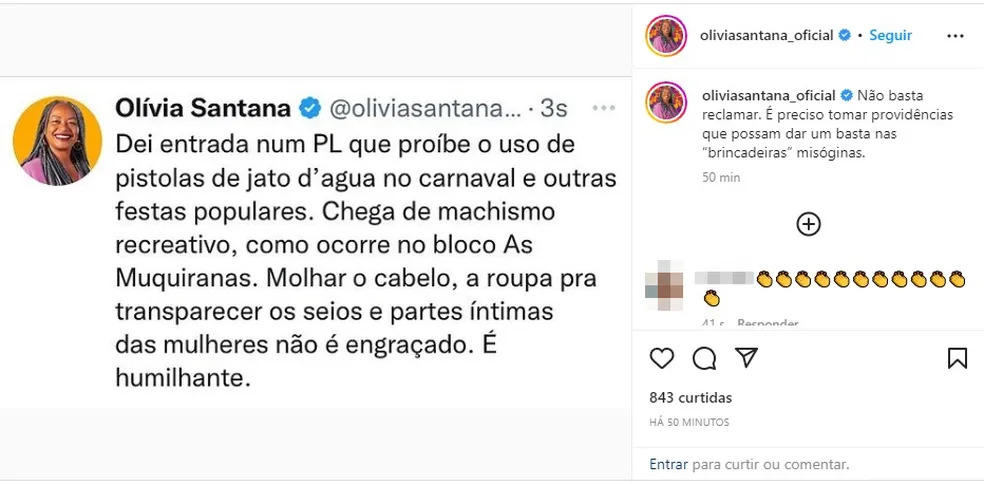View the list of 843 curtidas

690,397
